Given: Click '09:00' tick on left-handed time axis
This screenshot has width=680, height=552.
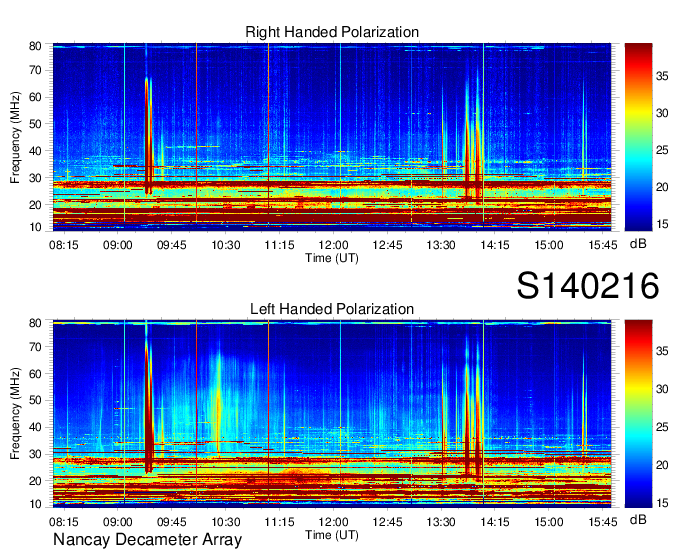Looking at the screenshot, I should pos(118,521).
